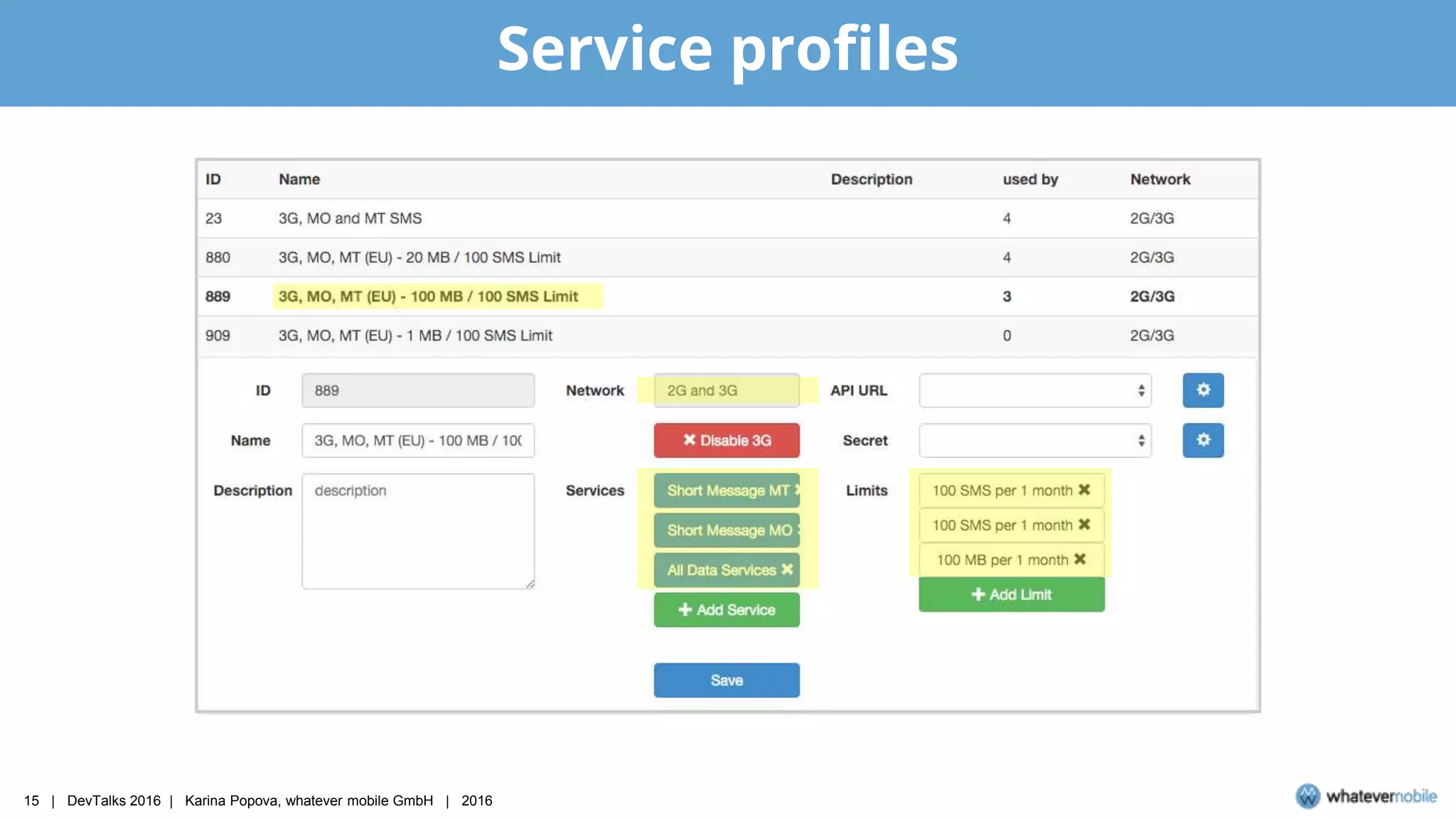Click the gear icon next to API URL
Viewport: 1456px width, 819px height.
click(x=1203, y=390)
